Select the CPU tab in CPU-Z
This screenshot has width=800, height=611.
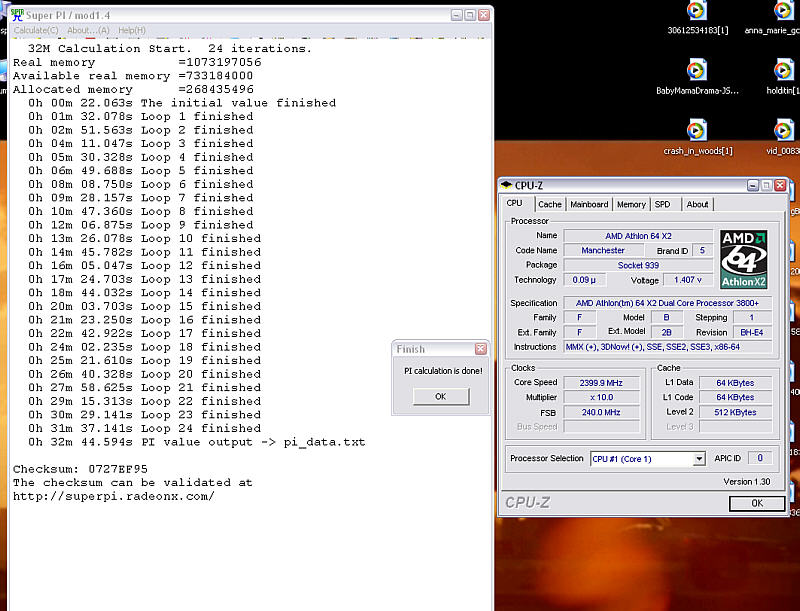514,203
